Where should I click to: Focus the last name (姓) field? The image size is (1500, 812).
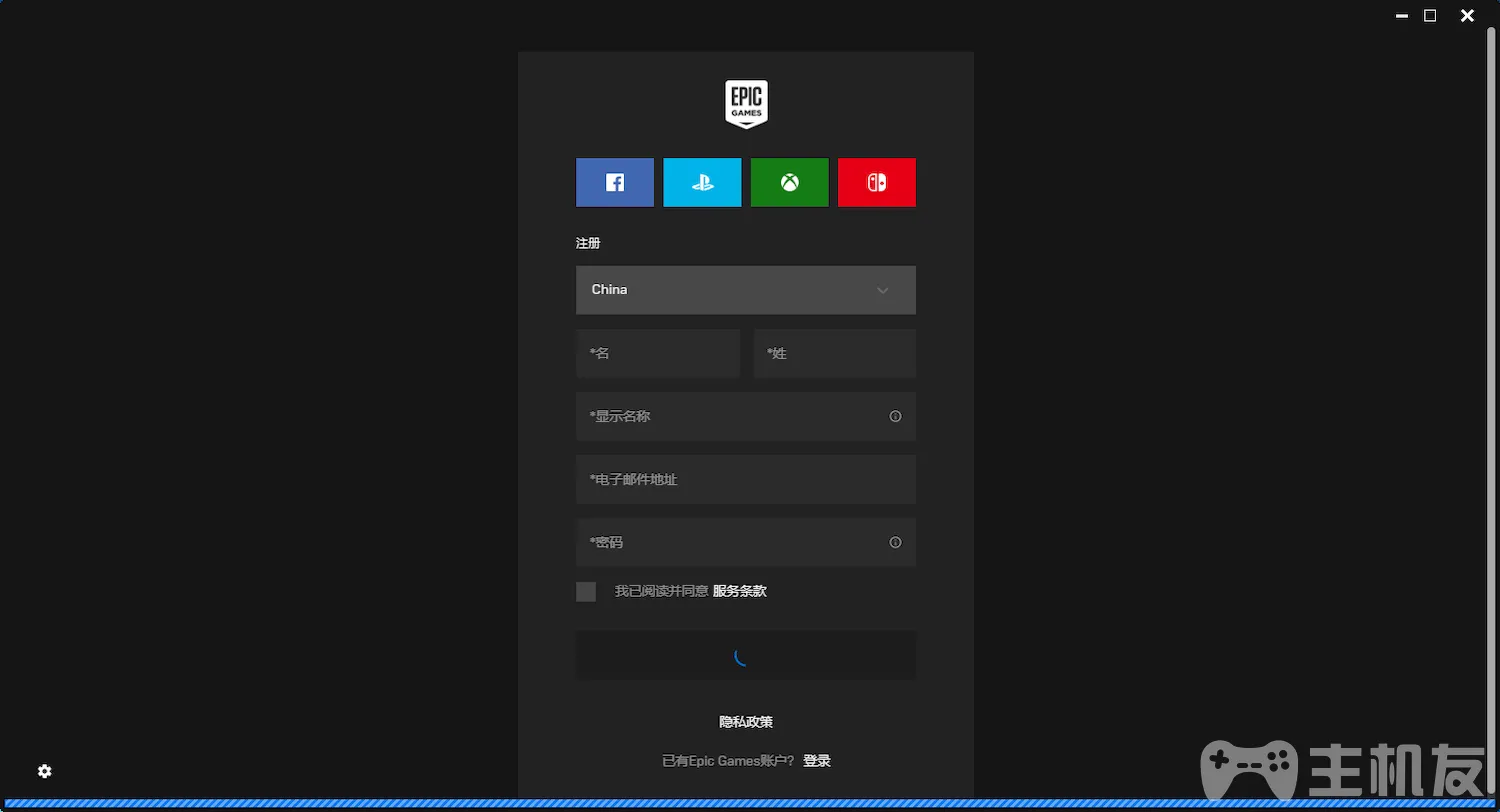[835, 353]
